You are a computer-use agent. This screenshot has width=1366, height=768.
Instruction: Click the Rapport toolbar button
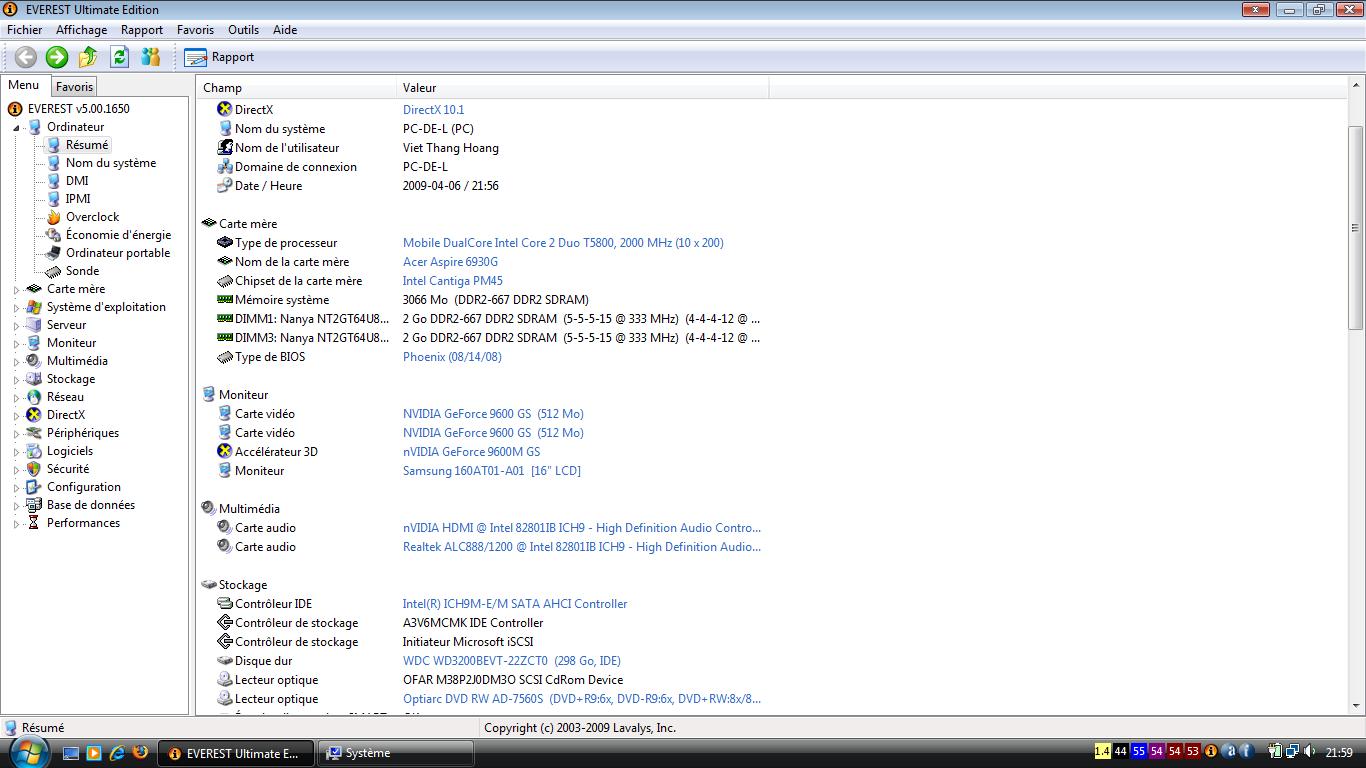click(220, 57)
